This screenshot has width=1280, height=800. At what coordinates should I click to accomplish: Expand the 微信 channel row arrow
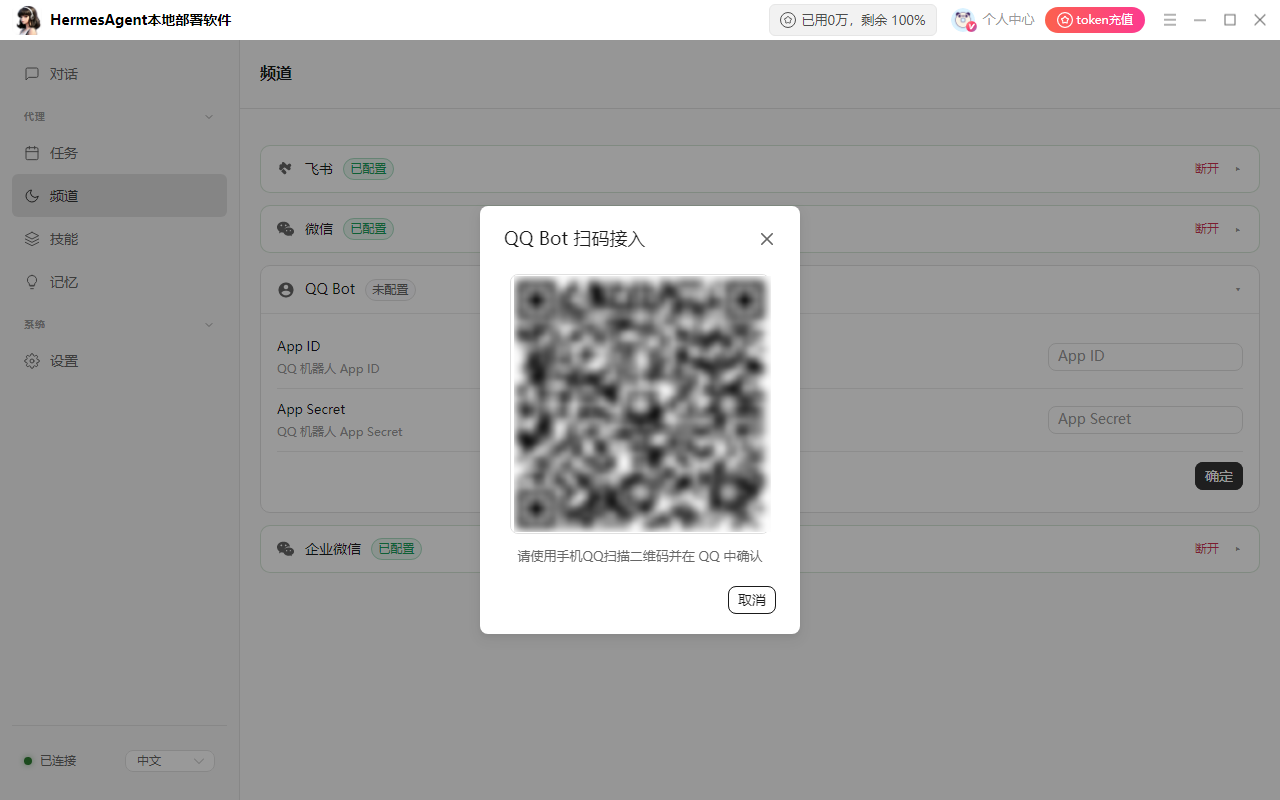(x=1238, y=229)
